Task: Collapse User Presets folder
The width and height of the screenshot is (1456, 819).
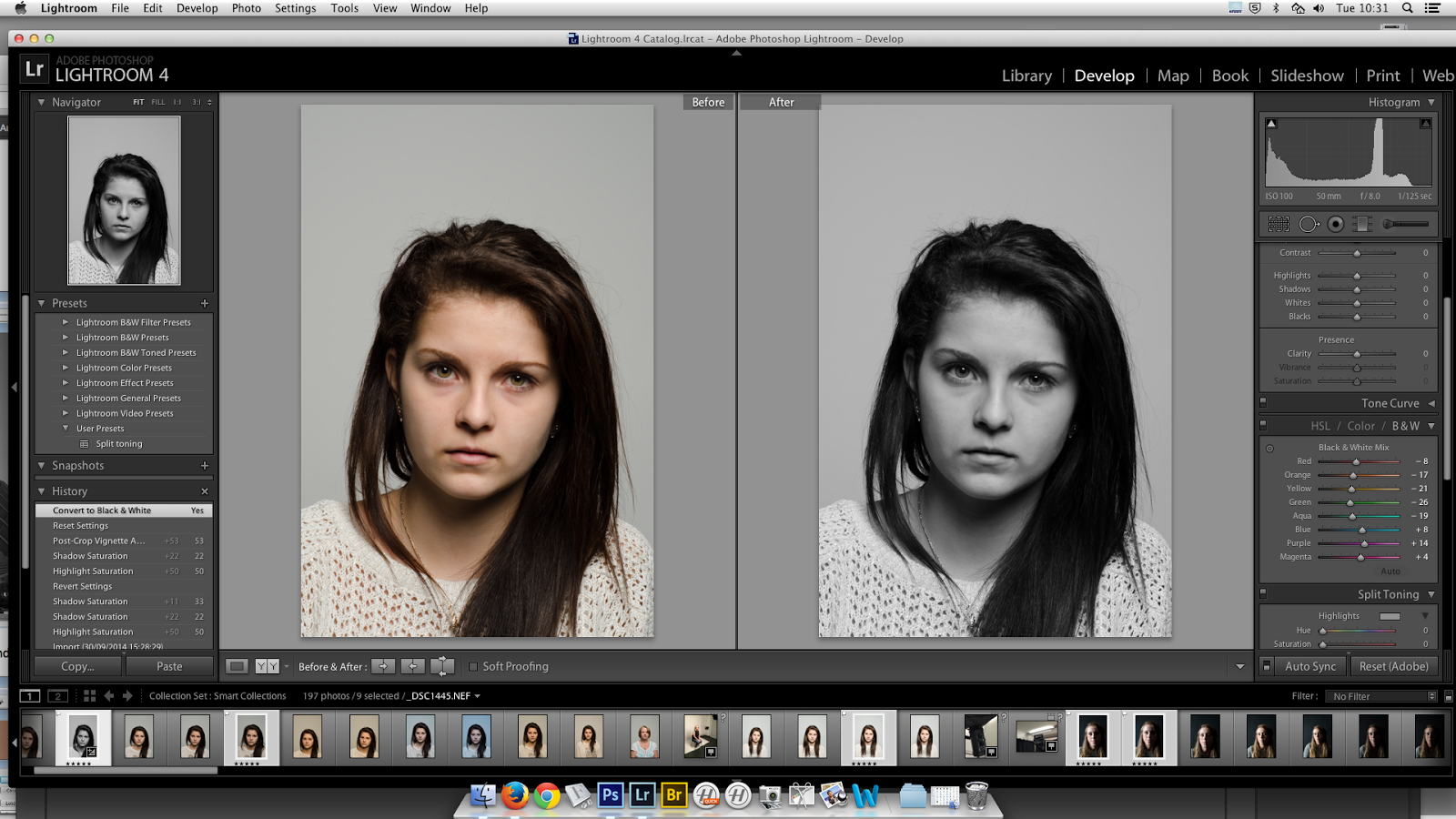Action: (x=66, y=429)
